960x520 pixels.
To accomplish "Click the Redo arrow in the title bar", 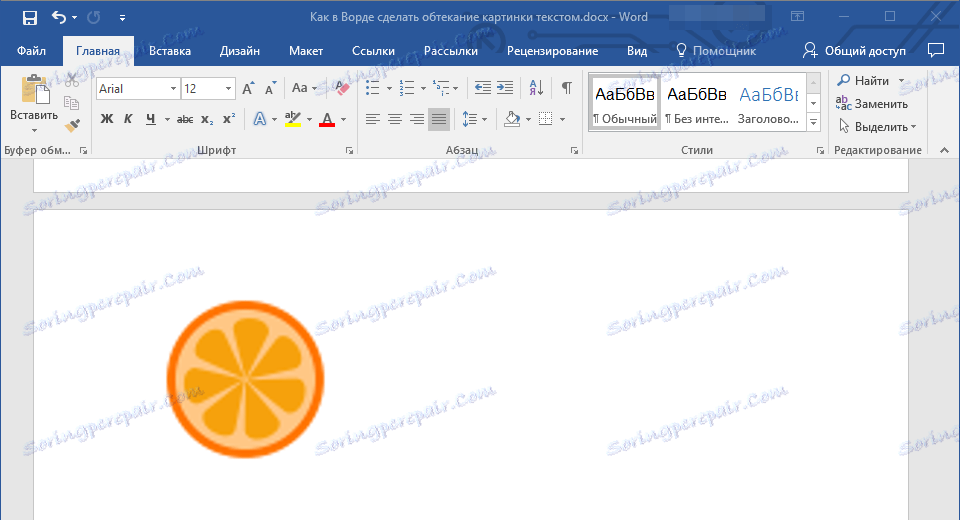I will point(94,18).
